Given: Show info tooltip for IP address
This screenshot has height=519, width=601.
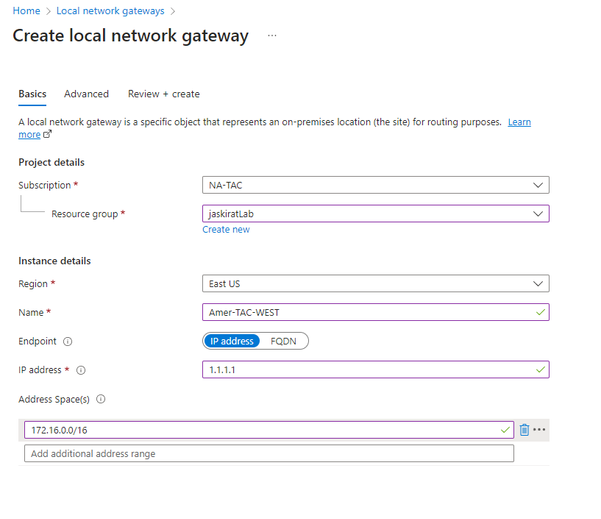Looking at the screenshot, I should click(81, 370).
